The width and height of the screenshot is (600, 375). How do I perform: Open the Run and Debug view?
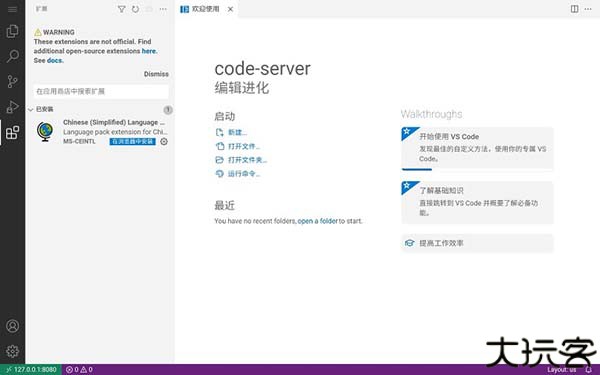click(12, 107)
